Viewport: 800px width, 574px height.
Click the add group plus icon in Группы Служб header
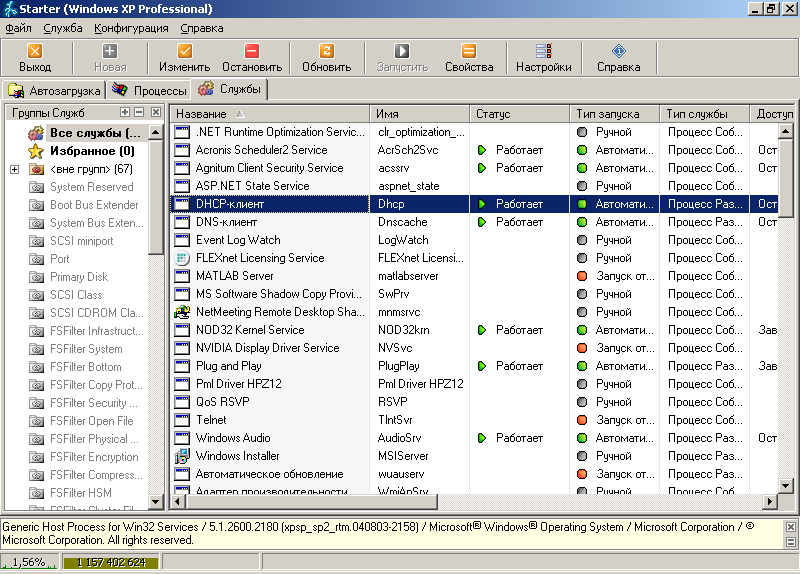125,112
